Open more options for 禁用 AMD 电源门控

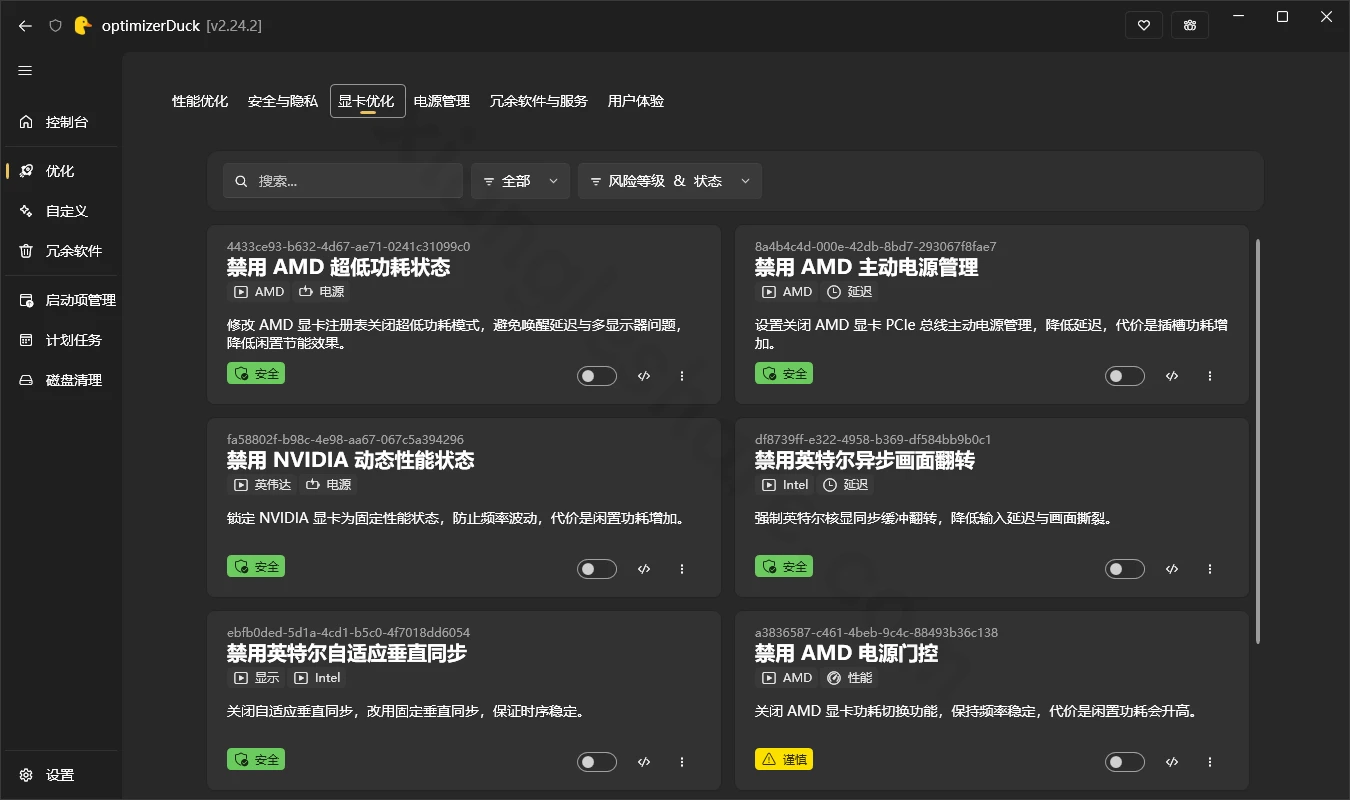coord(1210,762)
